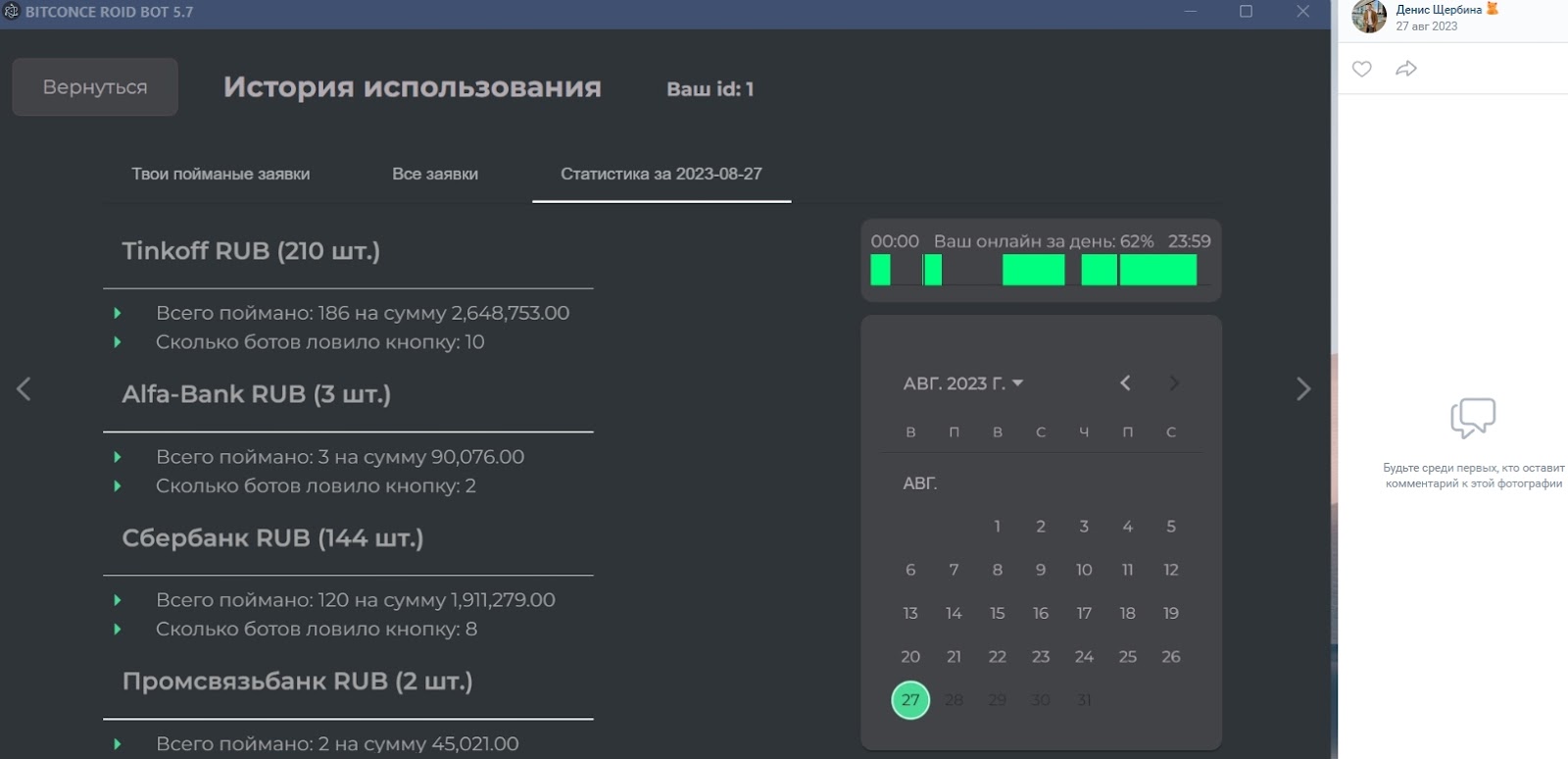Open the Твои пойманые заявки tab

click(220, 174)
